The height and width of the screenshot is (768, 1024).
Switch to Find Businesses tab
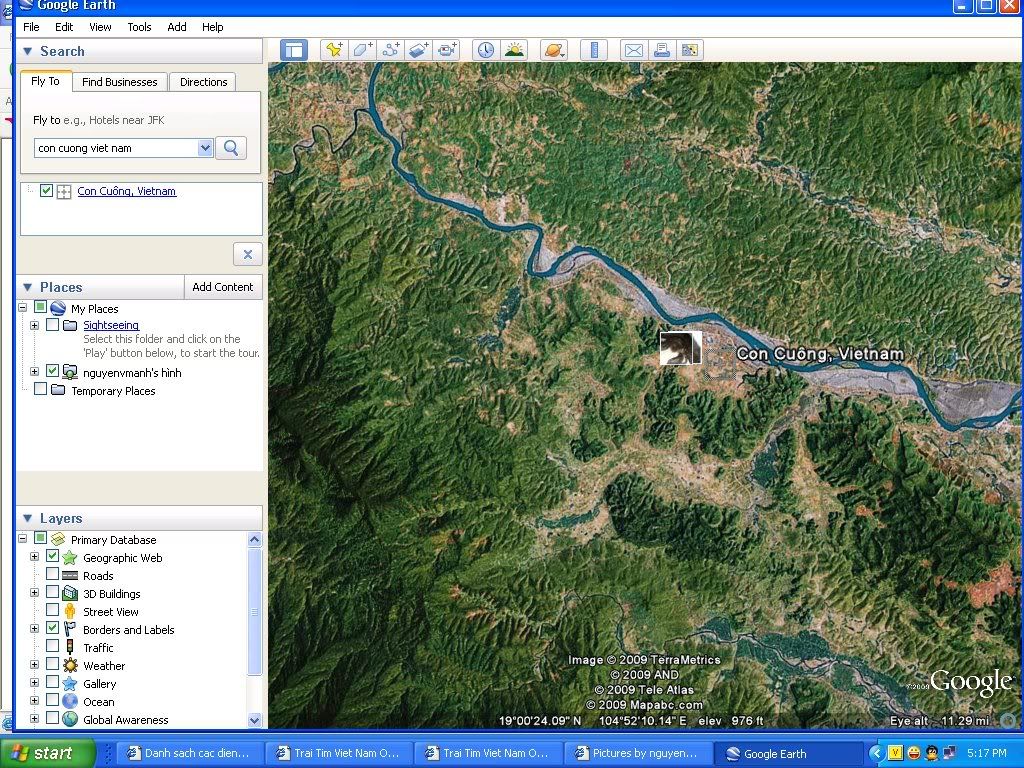click(120, 82)
